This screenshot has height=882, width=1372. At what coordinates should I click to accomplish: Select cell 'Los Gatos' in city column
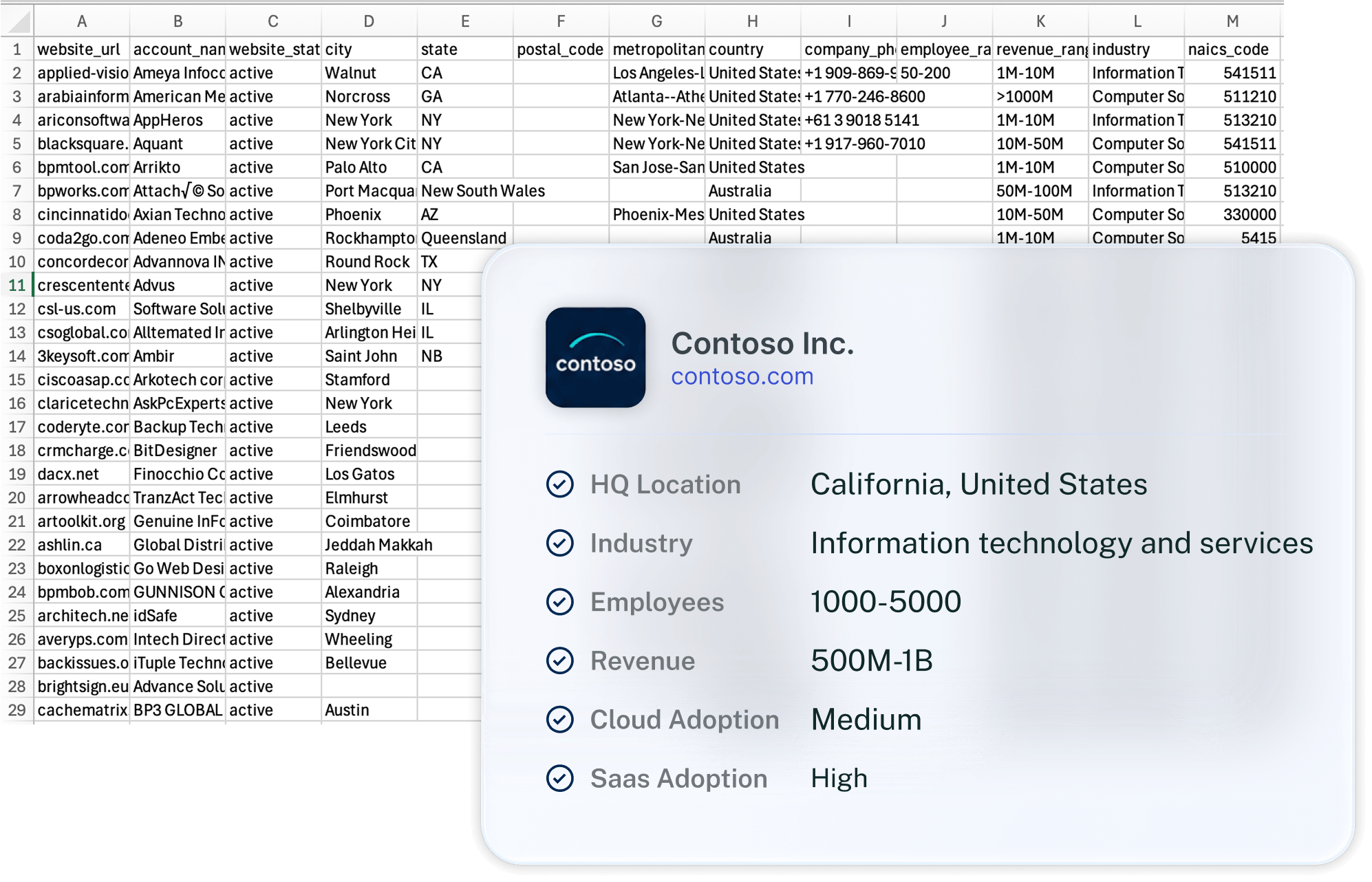369,474
